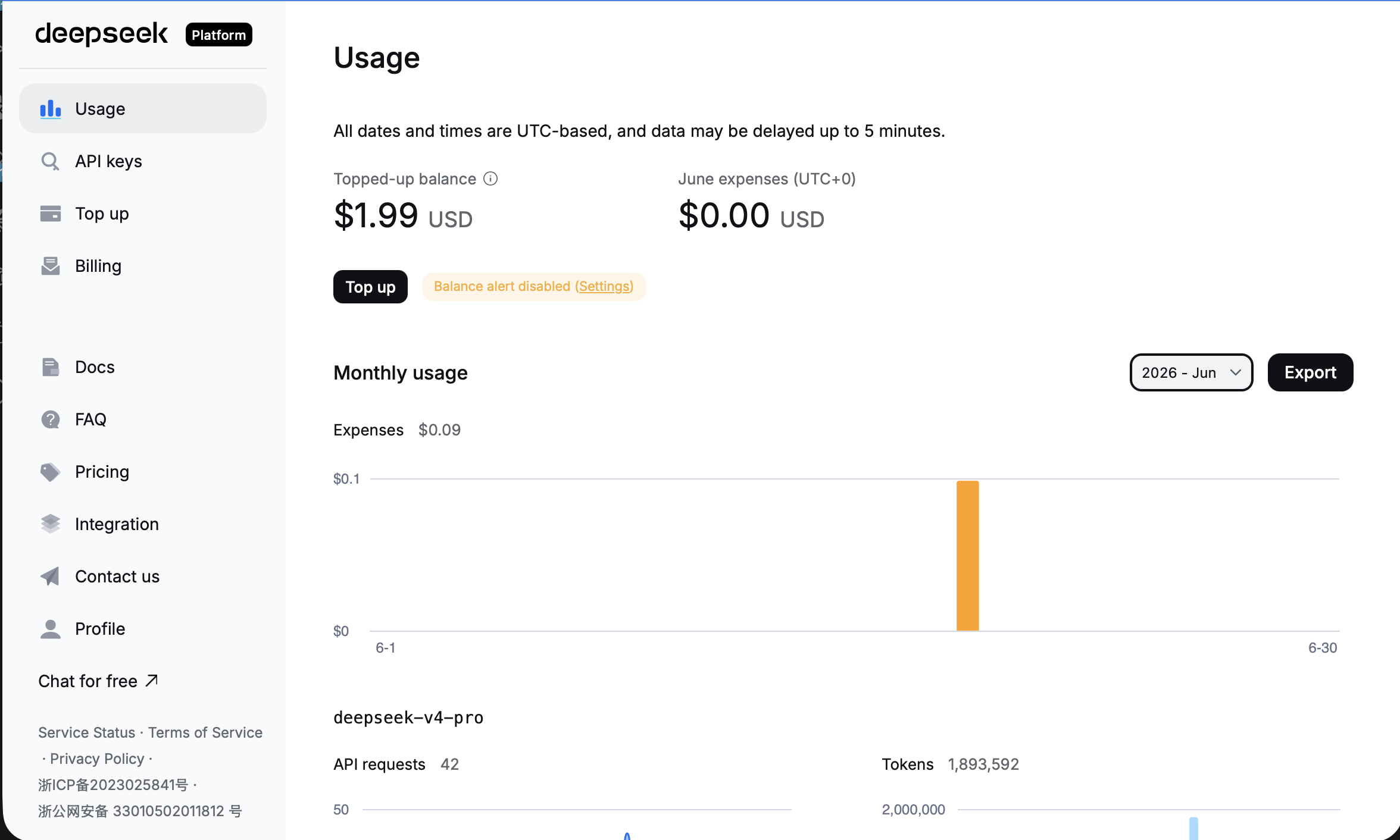Click the Balance alert disabled banner

tap(534, 286)
